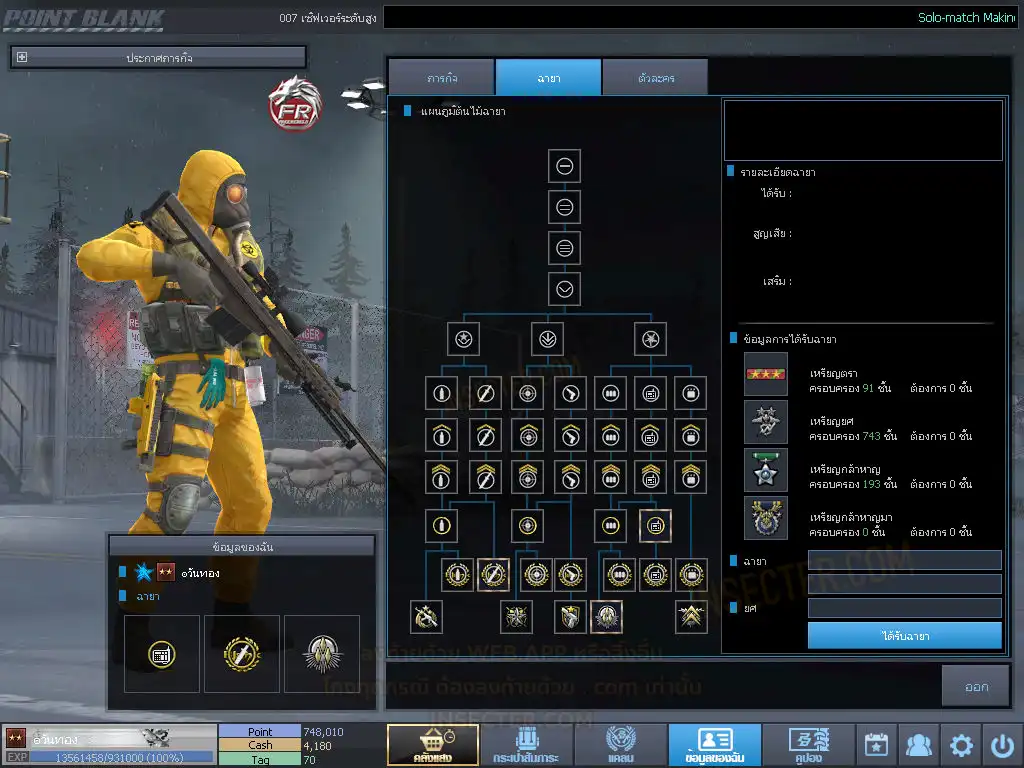Open the clan emblem menu (แคลน)
Screen dimensions: 1024x768
pyautogui.click(x=620, y=745)
